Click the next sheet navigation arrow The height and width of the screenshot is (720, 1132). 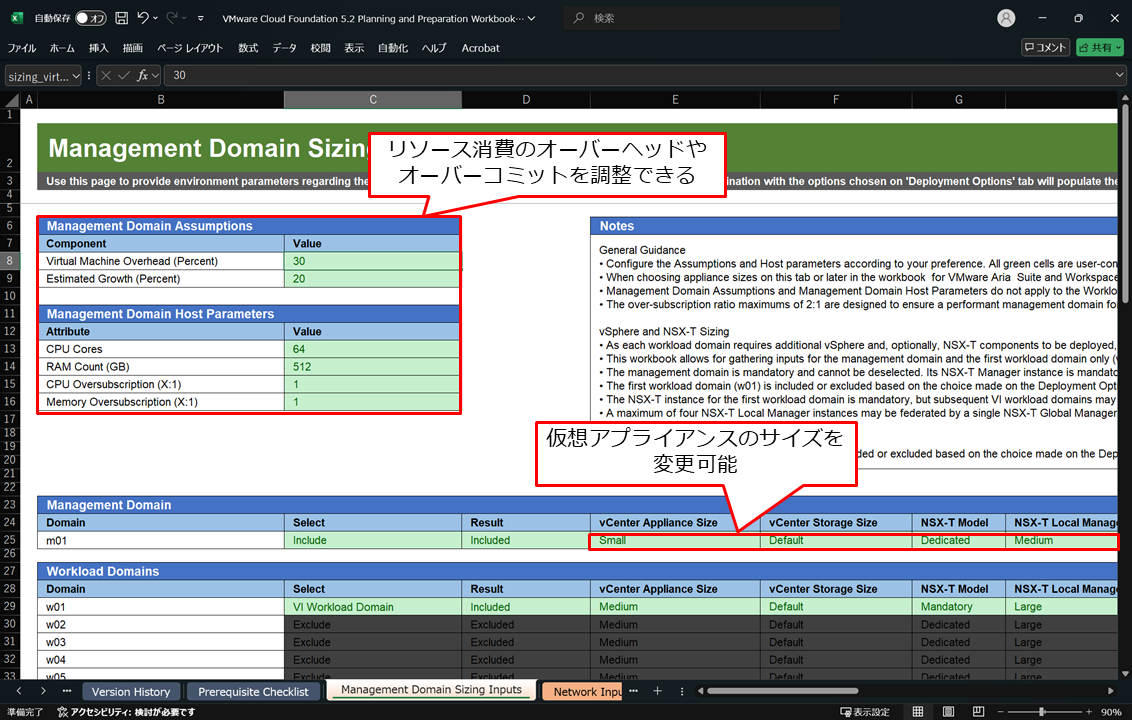(43, 691)
